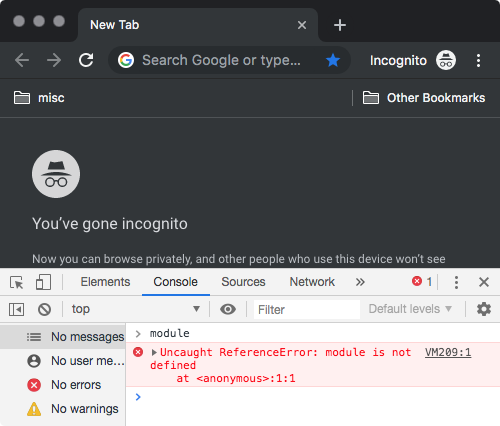Viewport: 500px width, 426px height.
Task: Open a new tab with plus button
Action: 340,25
